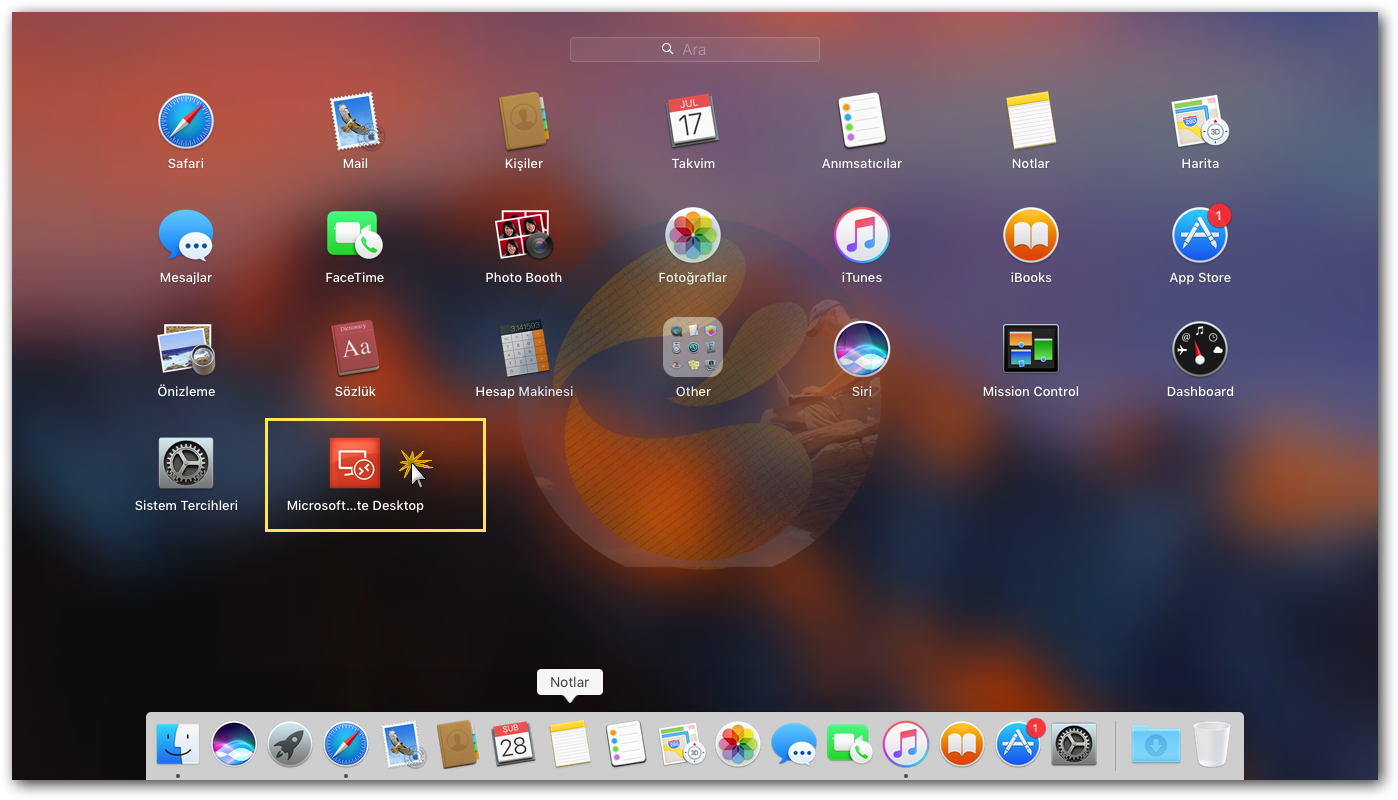Open Maps icon in the Dock
Viewport: 1398px width, 800px height.
click(x=682, y=745)
